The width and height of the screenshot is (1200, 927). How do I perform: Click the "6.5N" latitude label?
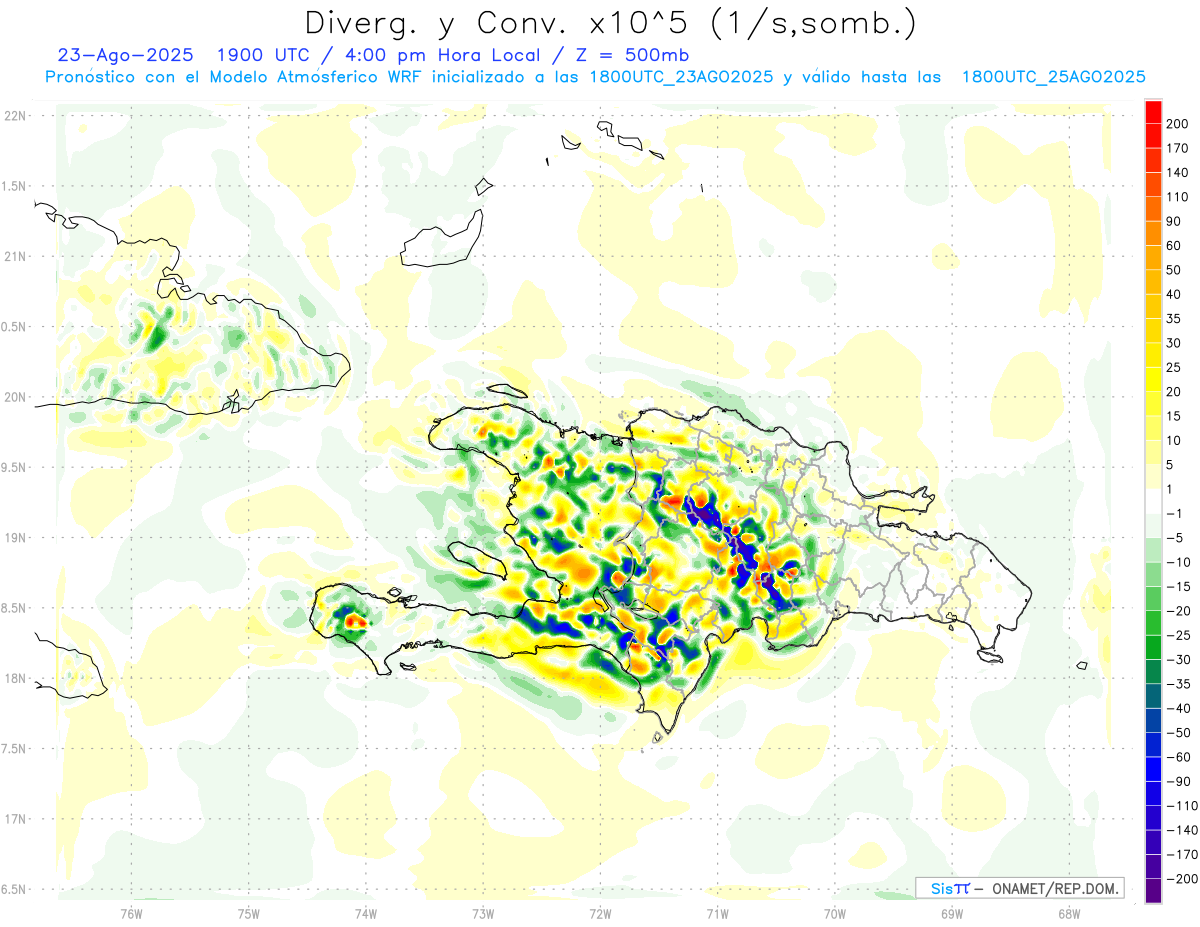pyautogui.click(x=14, y=889)
